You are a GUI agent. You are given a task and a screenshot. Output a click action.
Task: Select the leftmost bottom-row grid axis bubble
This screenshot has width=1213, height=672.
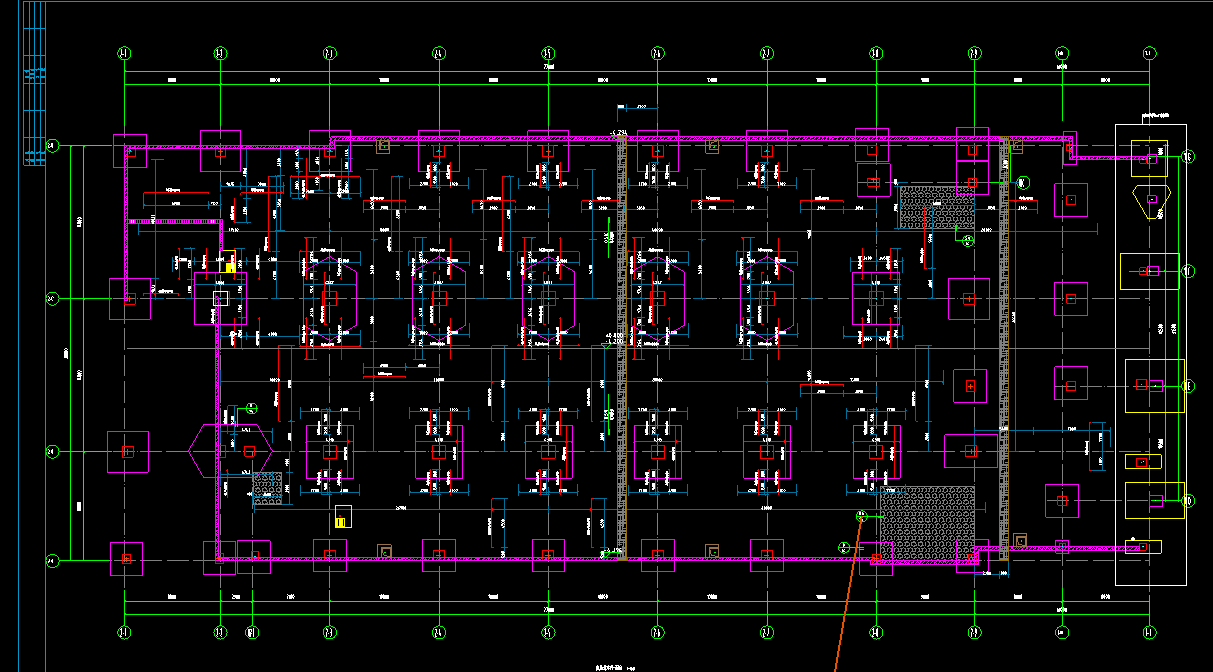pyautogui.click(x=124, y=632)
